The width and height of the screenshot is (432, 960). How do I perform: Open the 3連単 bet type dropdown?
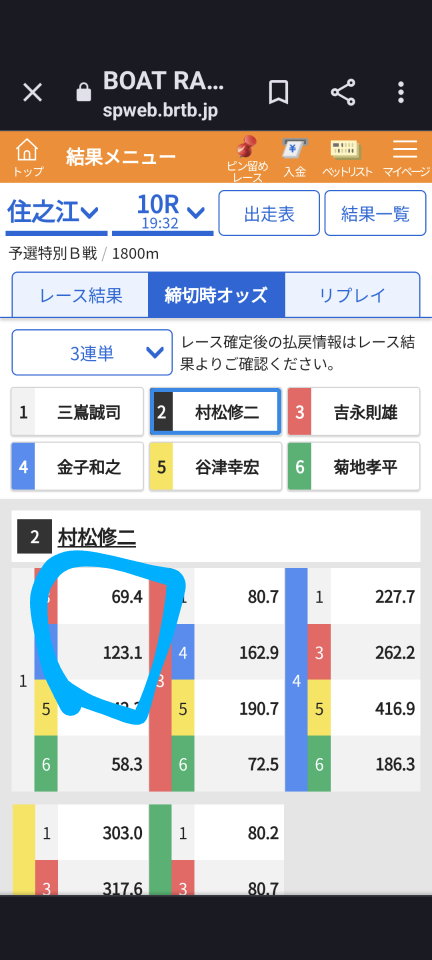(x=92, y=353)
